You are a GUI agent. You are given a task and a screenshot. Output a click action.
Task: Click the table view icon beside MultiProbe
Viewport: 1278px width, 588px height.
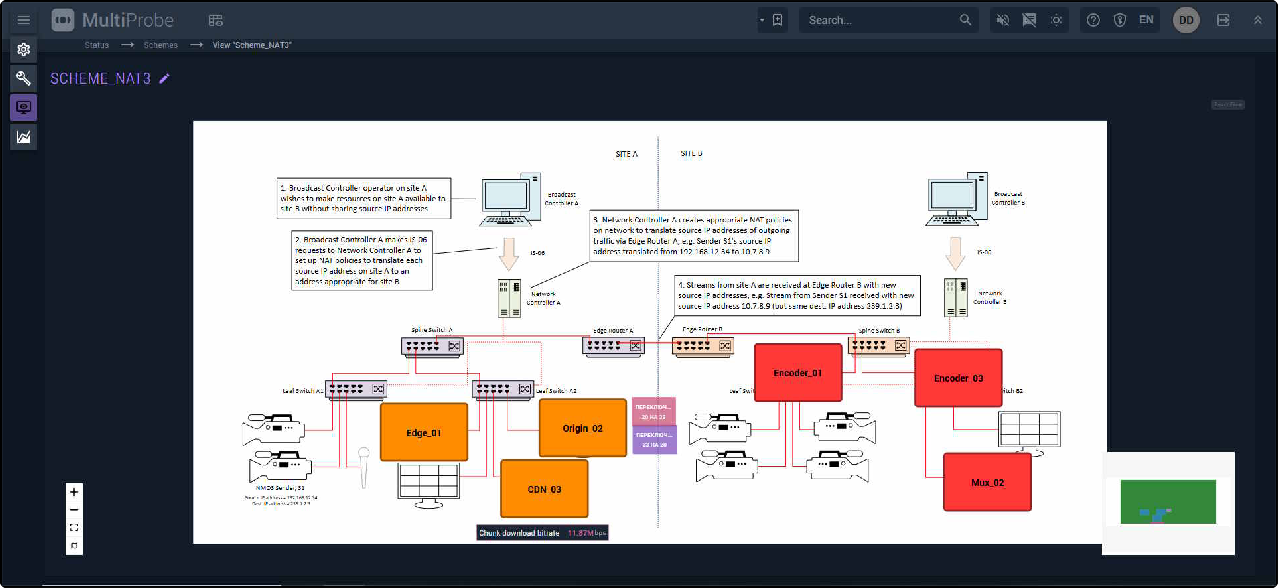point(216,20)
